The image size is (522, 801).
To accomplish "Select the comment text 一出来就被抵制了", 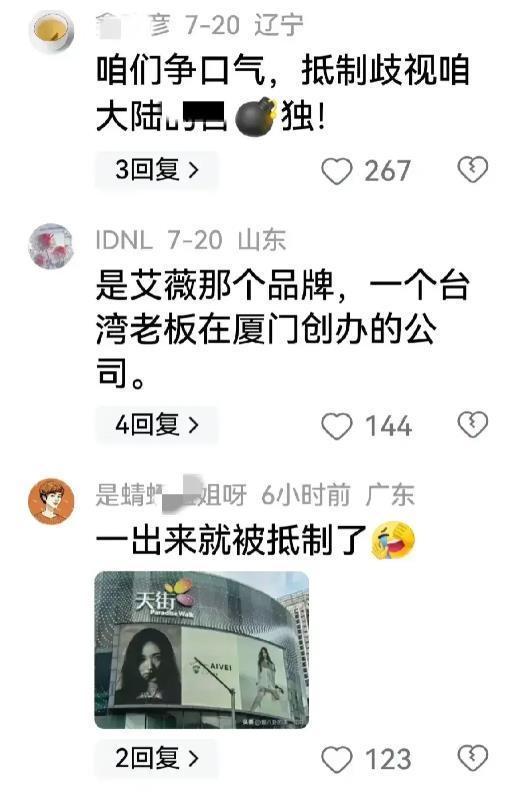I will (x=255, y=540).
